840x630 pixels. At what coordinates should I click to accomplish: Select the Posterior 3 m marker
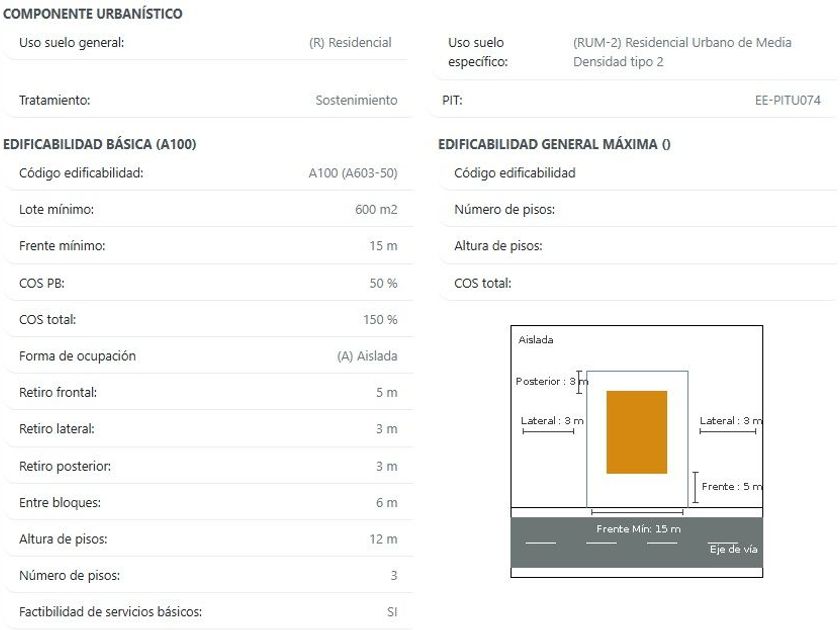(552, 381)
